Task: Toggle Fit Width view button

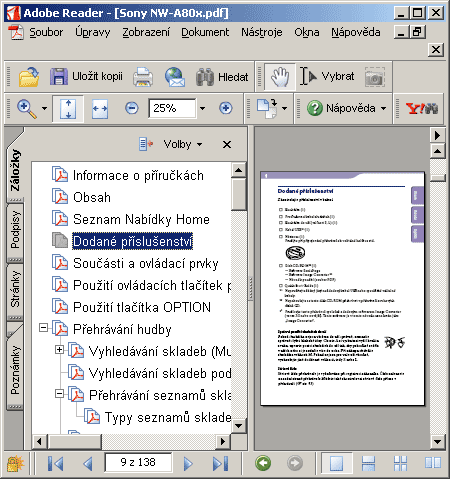Action: 100,109
